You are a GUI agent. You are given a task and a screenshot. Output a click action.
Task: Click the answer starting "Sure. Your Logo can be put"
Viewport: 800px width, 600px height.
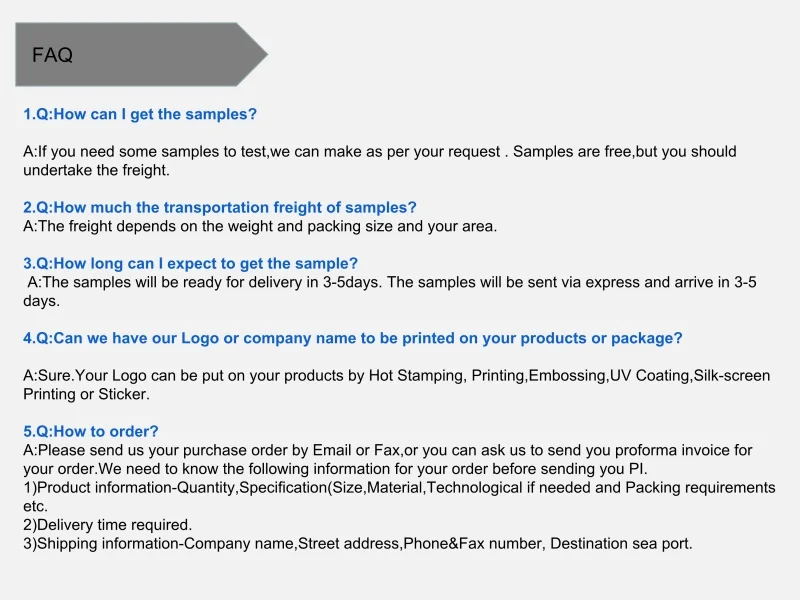click(396, 376)
